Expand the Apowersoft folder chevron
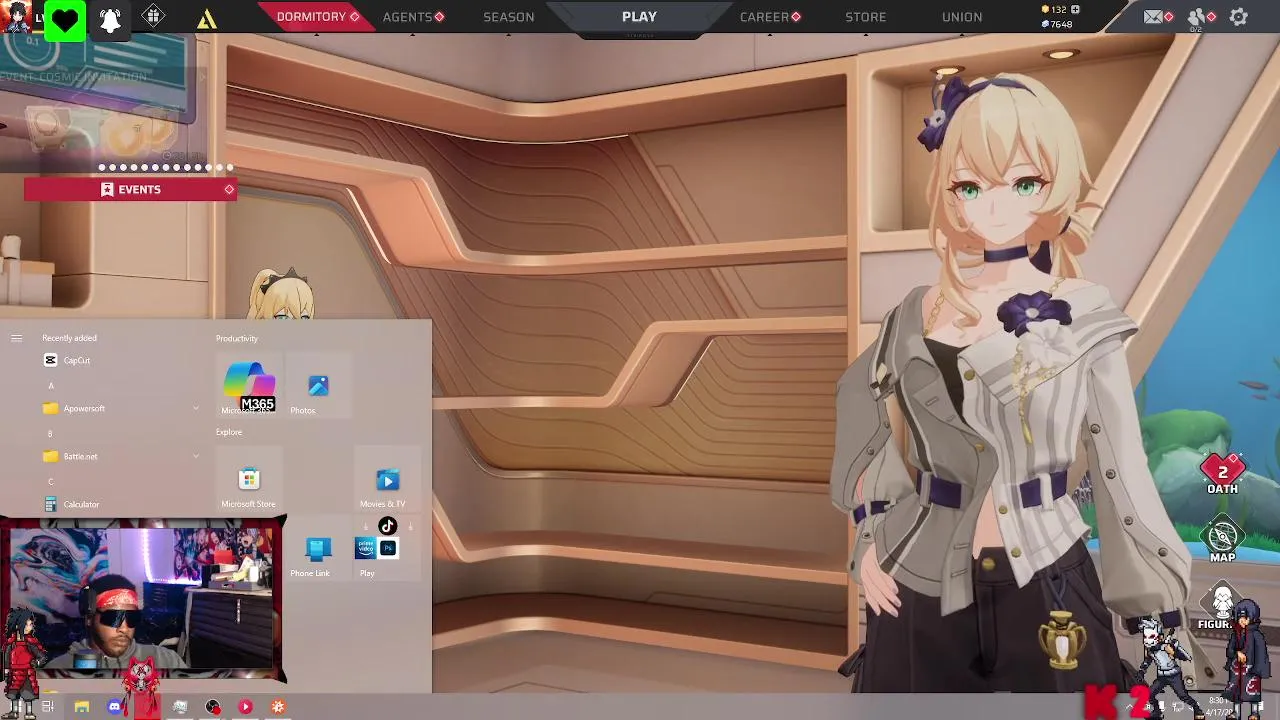 point(196,408)
